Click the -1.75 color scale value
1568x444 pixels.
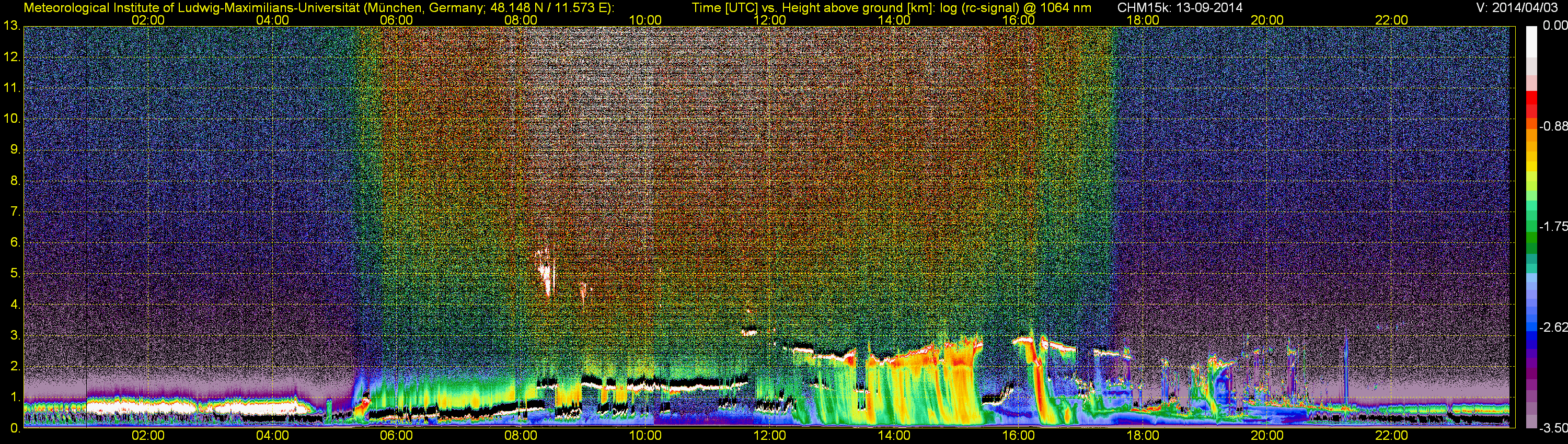(x=1553, y=227)
